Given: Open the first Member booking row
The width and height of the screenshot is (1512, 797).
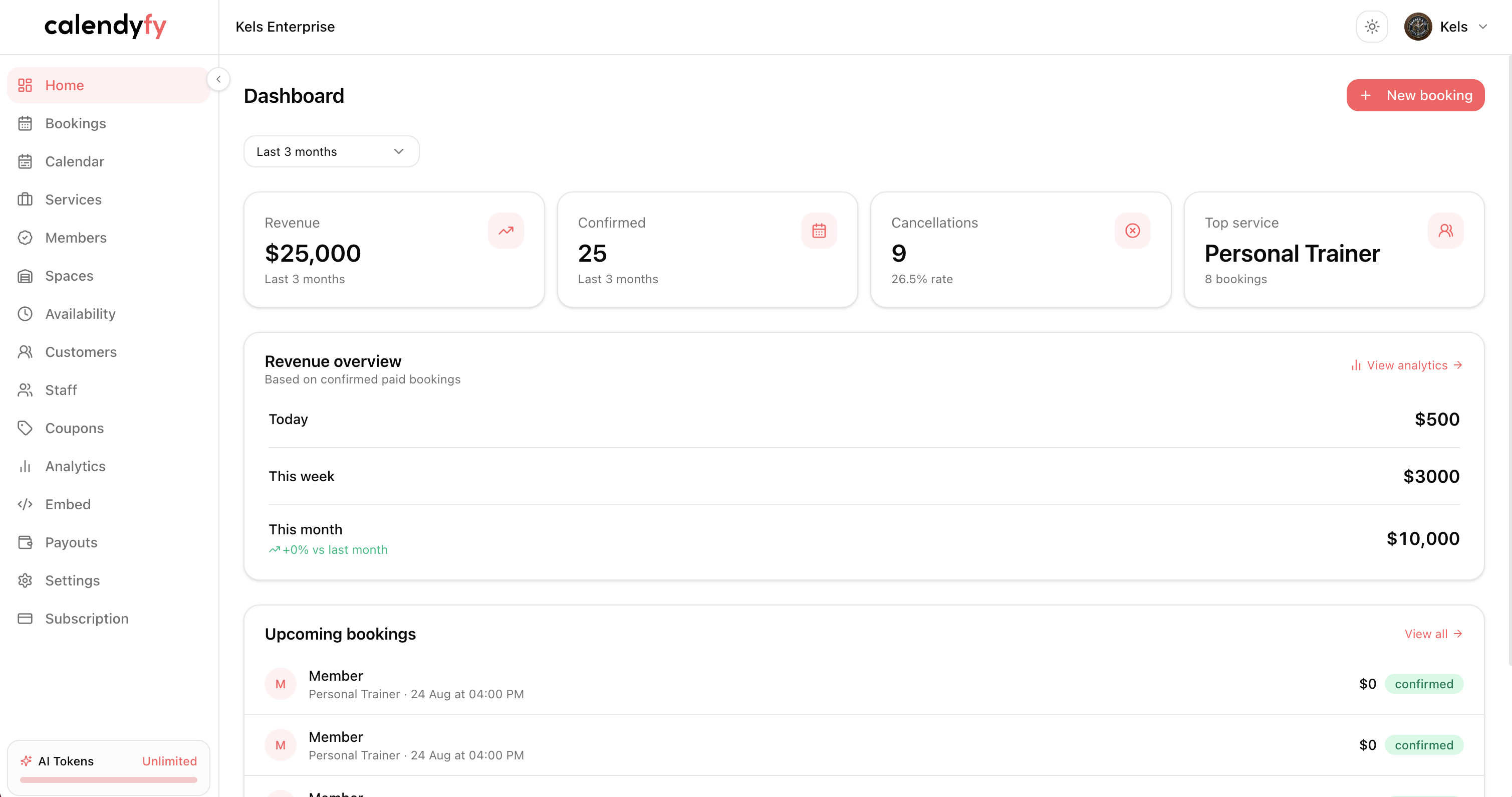Looking at the screenshot, I should tap(864, 684).
